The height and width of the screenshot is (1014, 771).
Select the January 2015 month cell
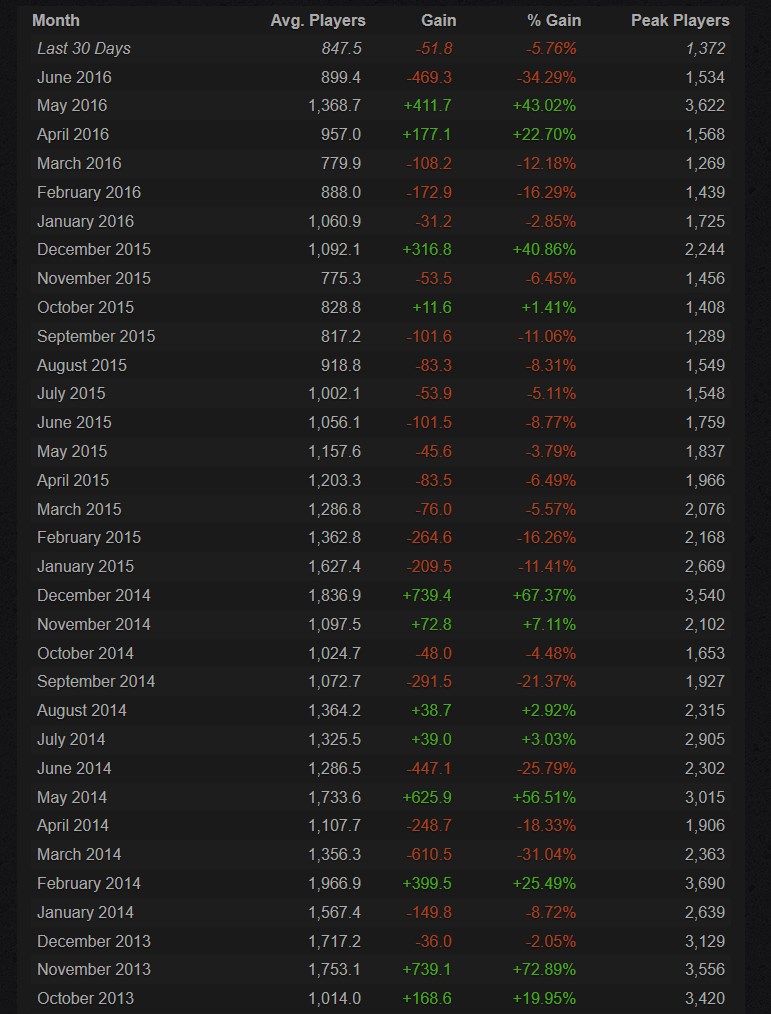pyautogui.click(x=85, y=566)
